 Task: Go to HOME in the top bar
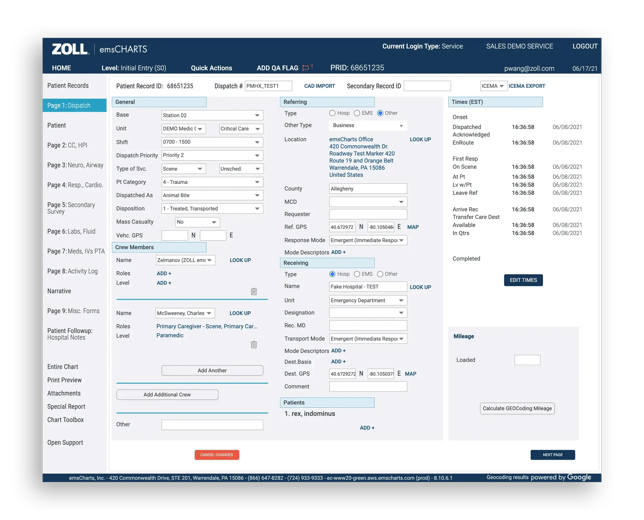click(x=61, y=68)
